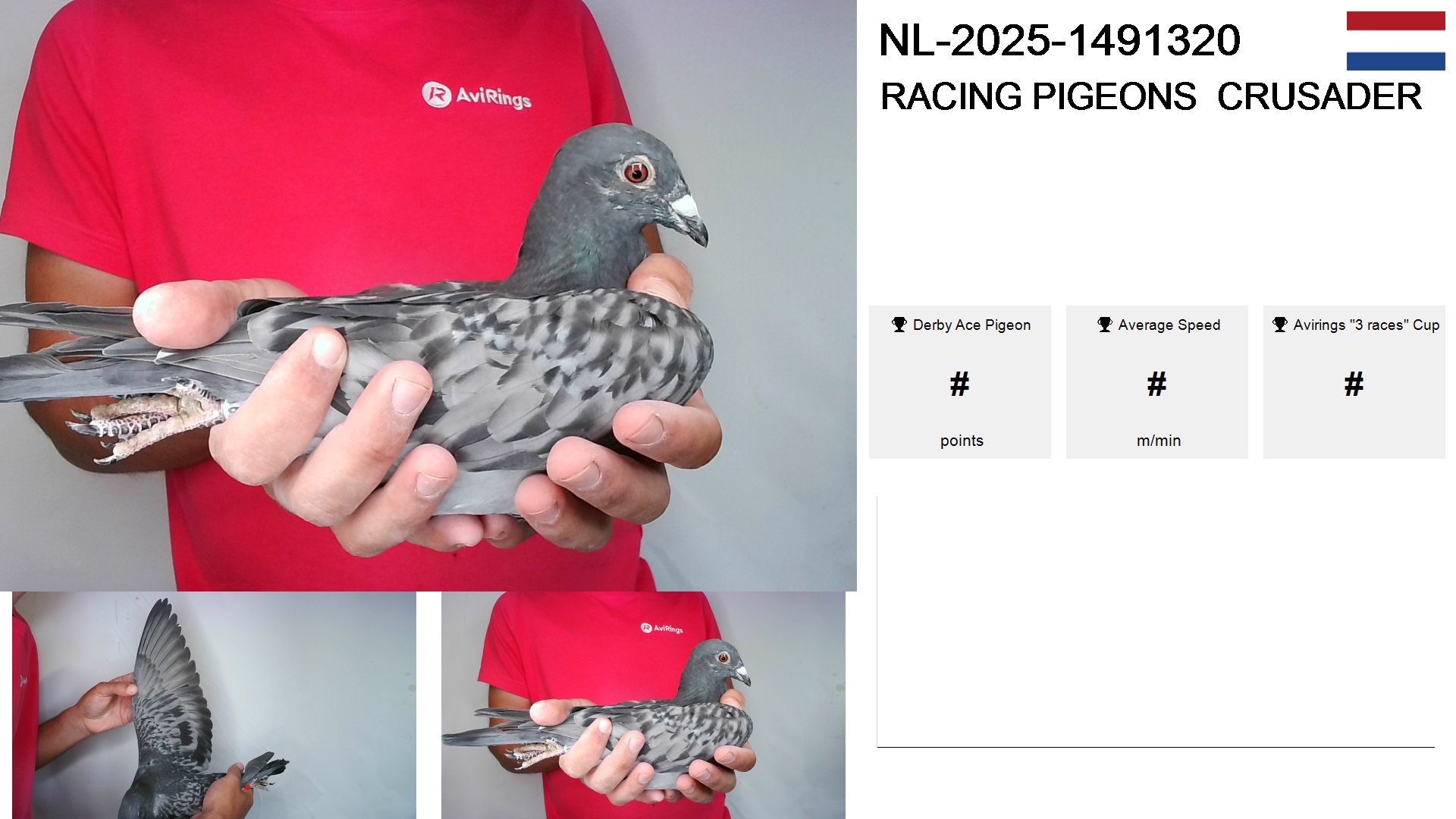
Task: Click the empty results chart area
Action: [1156, 622]
